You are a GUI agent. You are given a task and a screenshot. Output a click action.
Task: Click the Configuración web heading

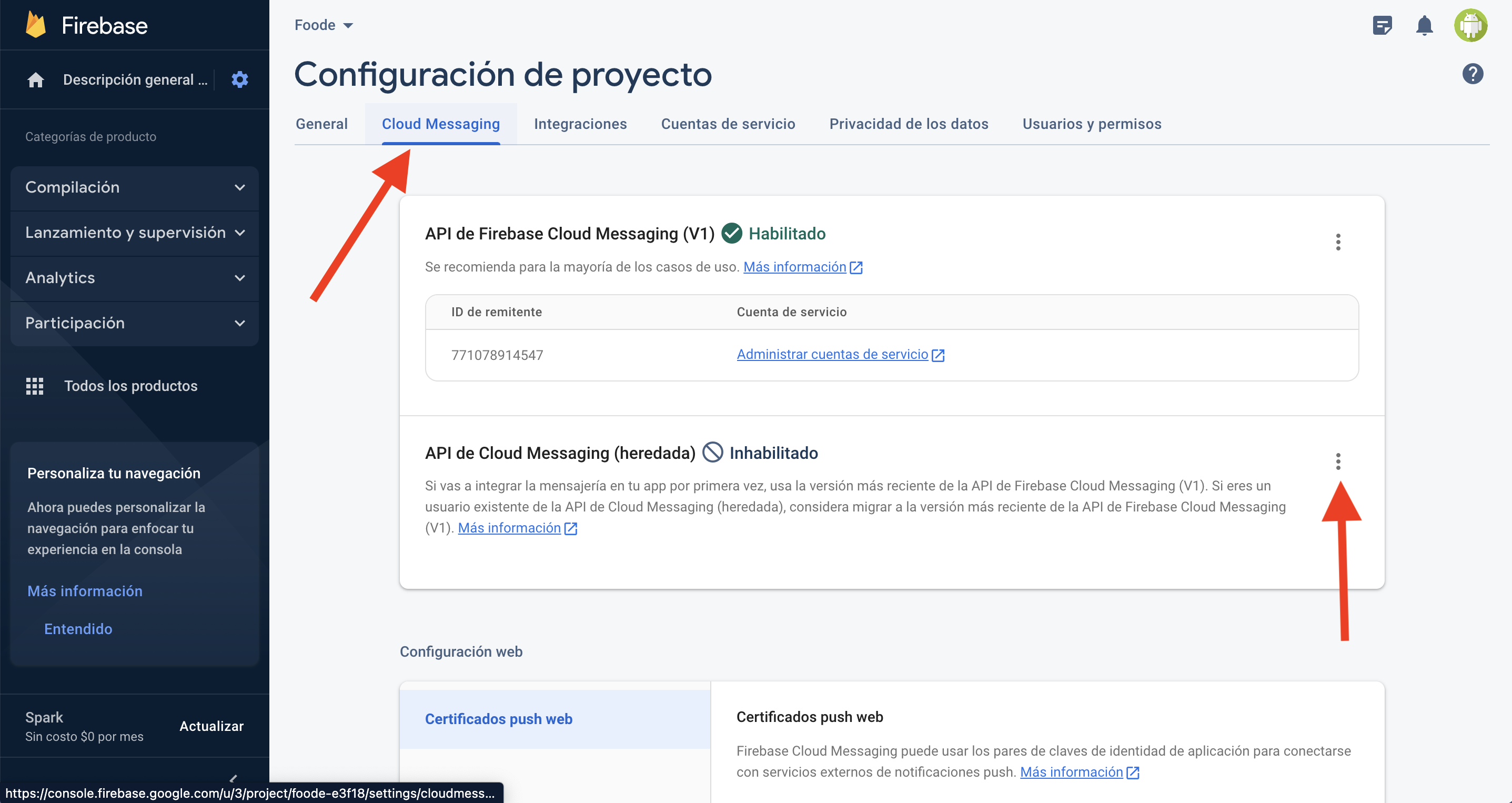461,651
